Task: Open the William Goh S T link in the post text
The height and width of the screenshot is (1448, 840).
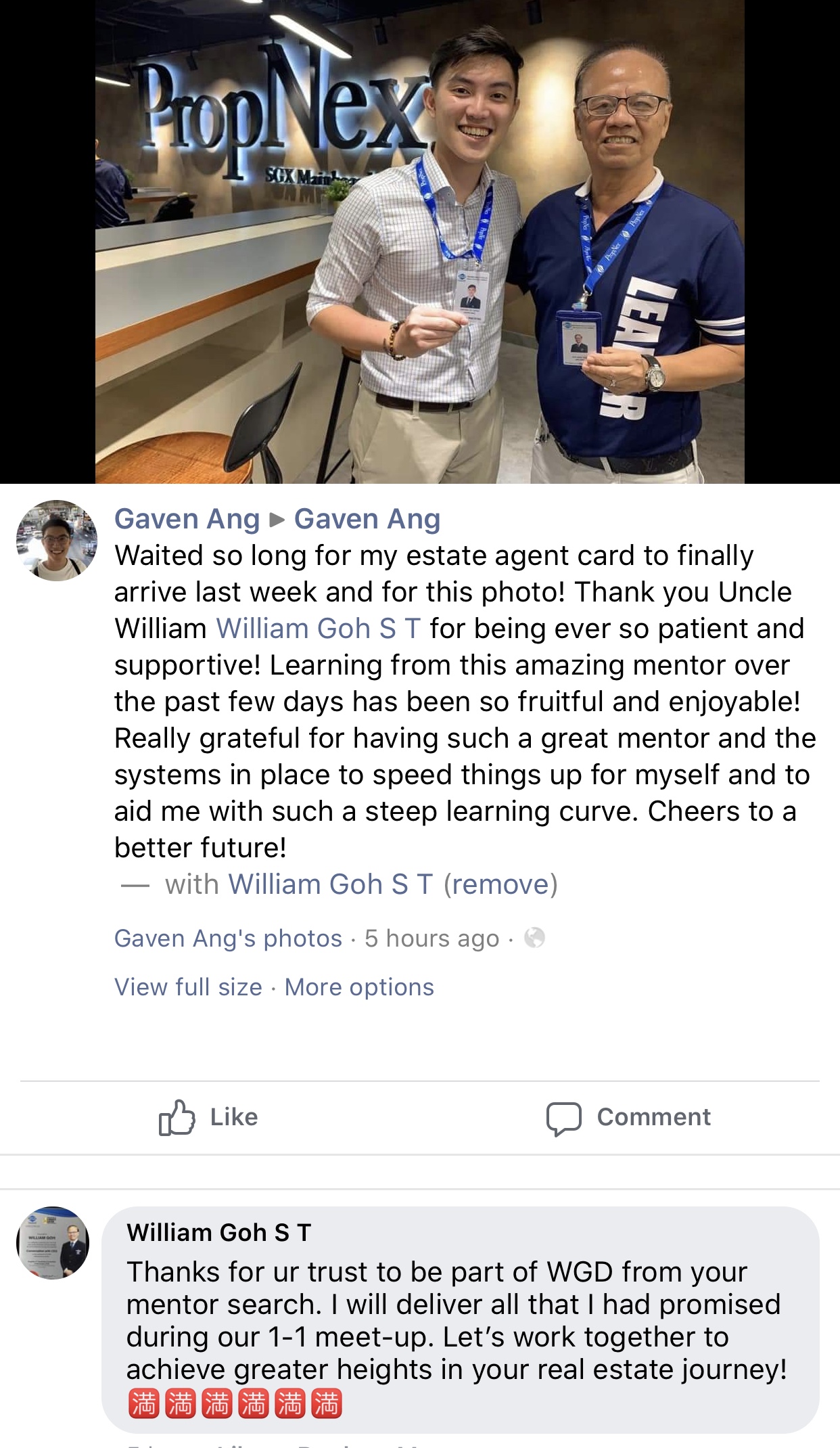Action: (x=319, y=629)
